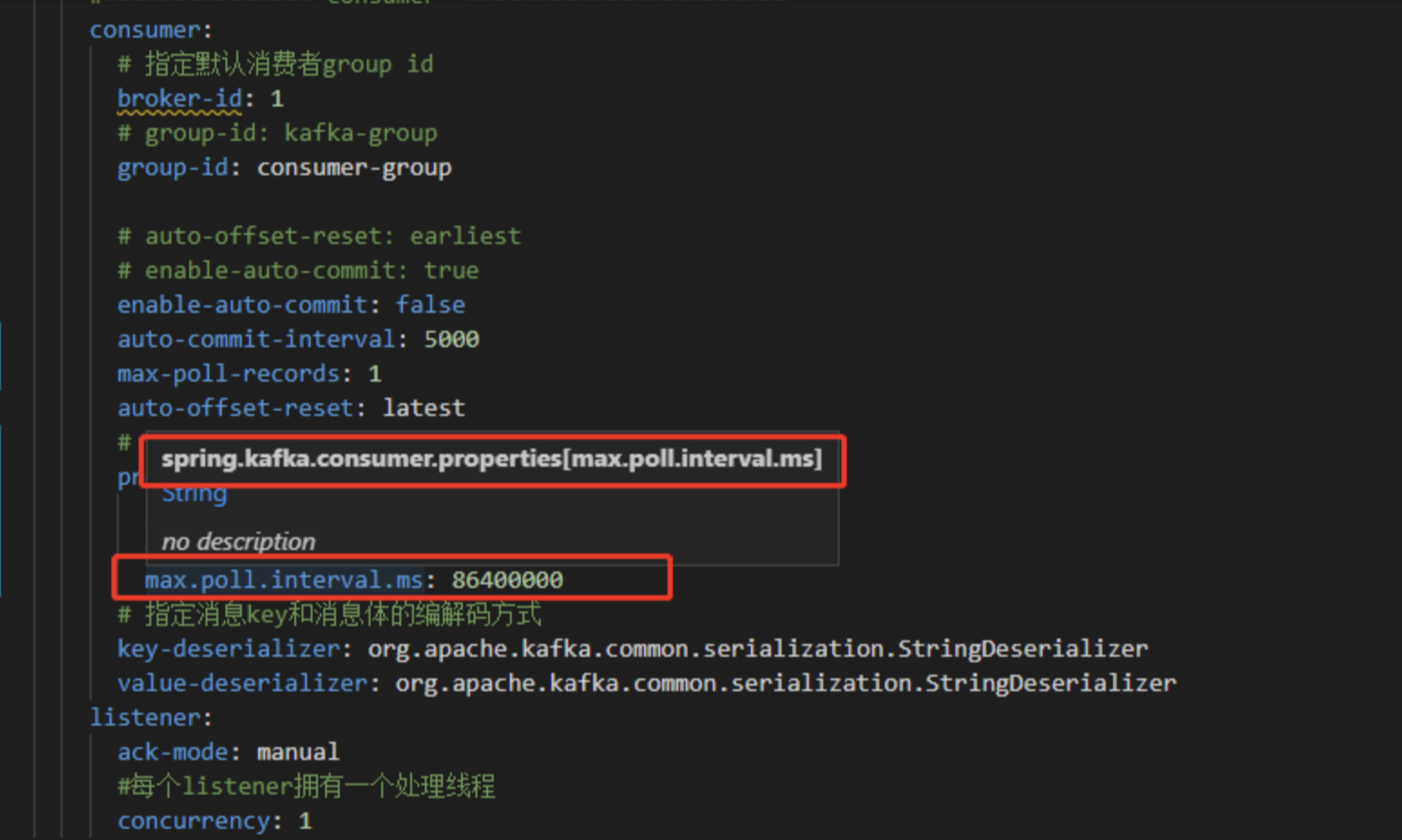Viewport: 1402px width, 840px height.
Task: Click the blue selection indicator in left gutter
Action: [x=3, y=356]
